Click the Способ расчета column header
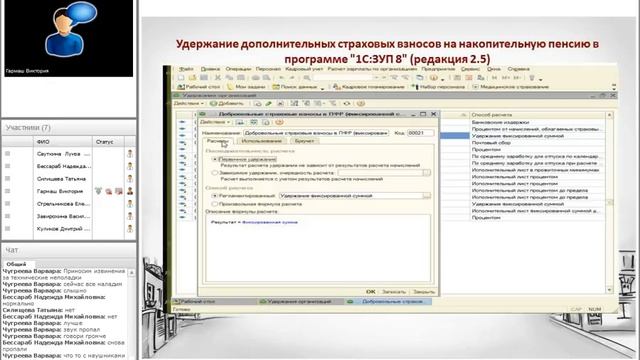 pos(538,115)
